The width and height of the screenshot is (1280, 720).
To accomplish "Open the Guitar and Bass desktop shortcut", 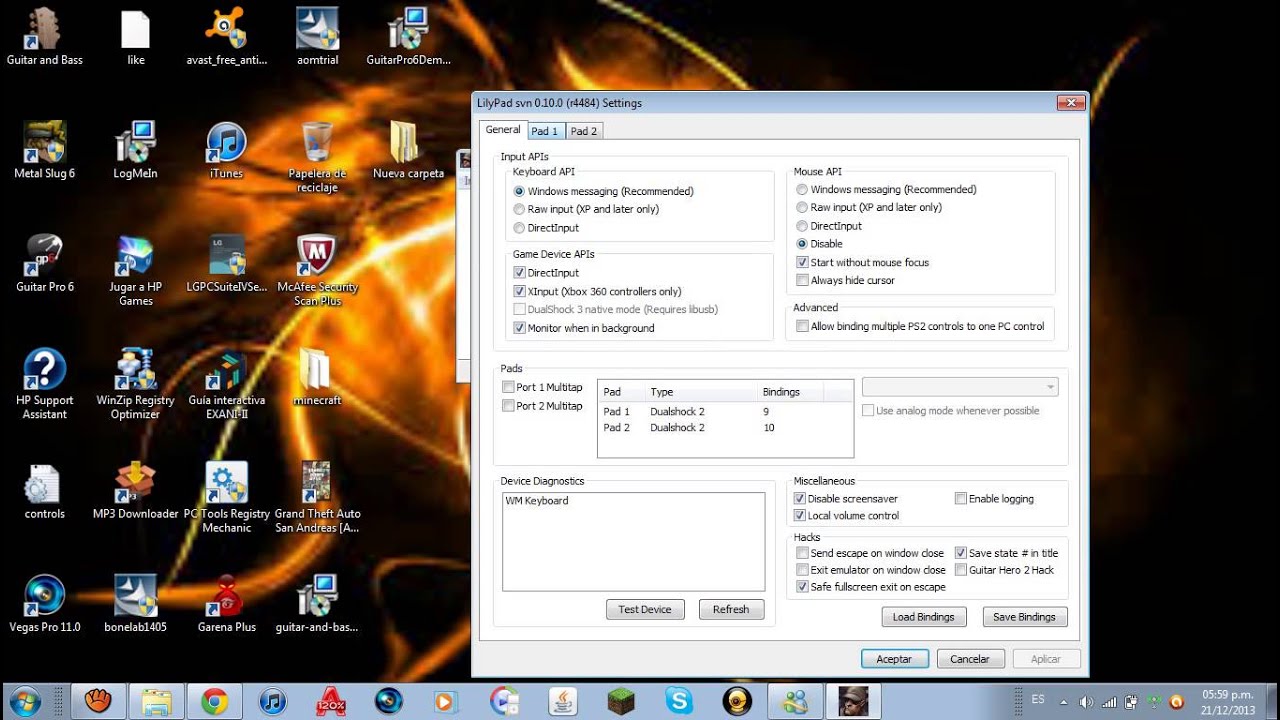I will point(44,37).
